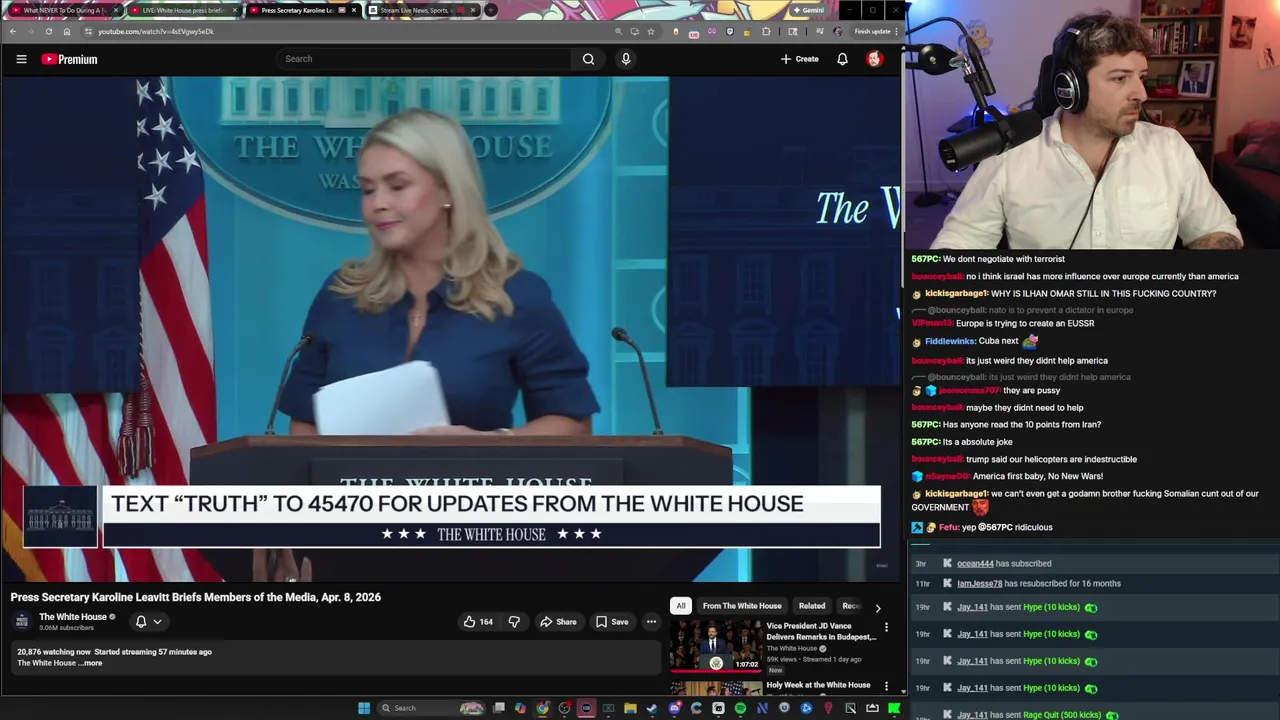Open the green Kick app in taskbar
The height and width of the screenshot is (720, 1280).
pos(894,708)
